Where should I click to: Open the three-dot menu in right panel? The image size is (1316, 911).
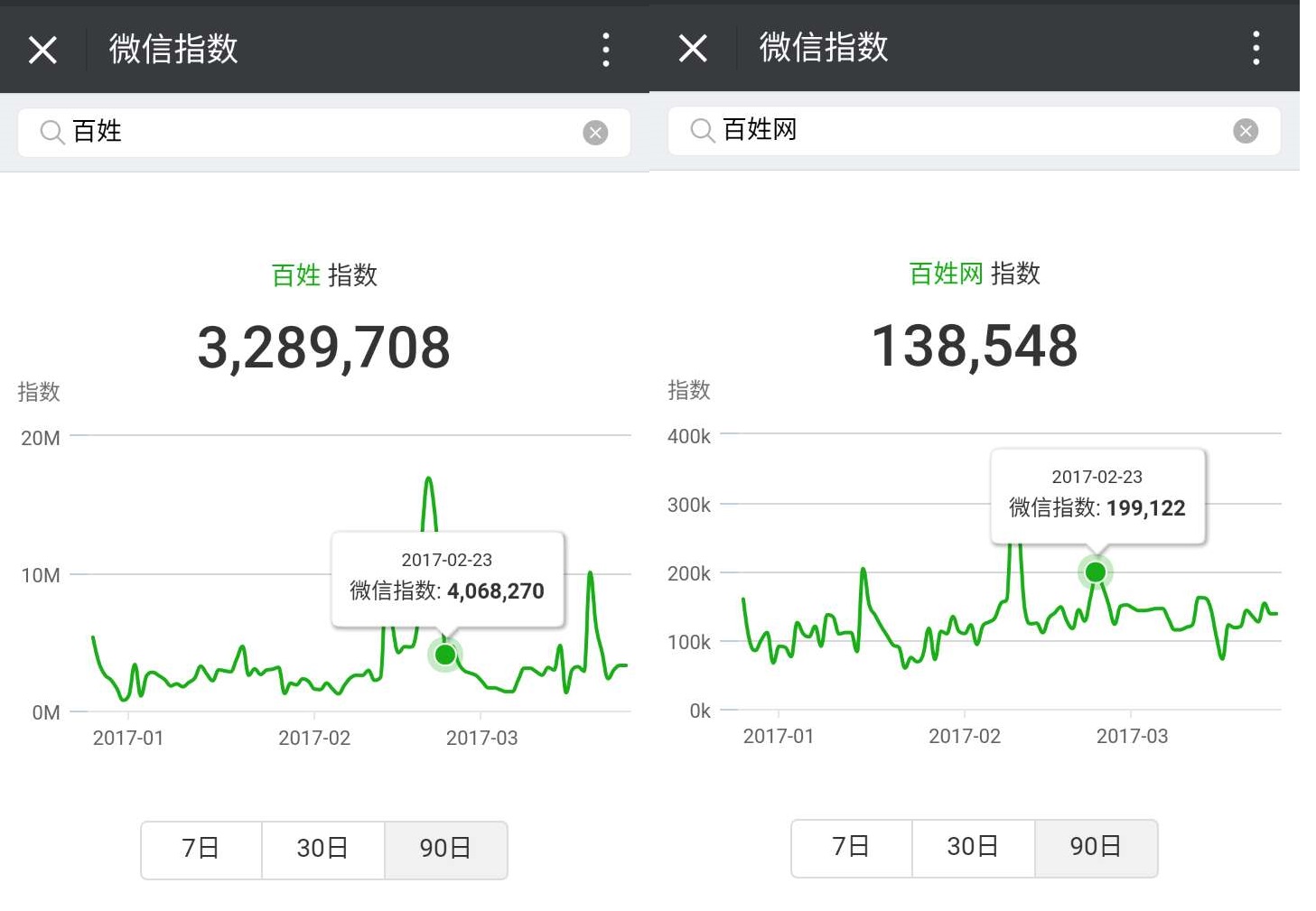pos(1256,48)
